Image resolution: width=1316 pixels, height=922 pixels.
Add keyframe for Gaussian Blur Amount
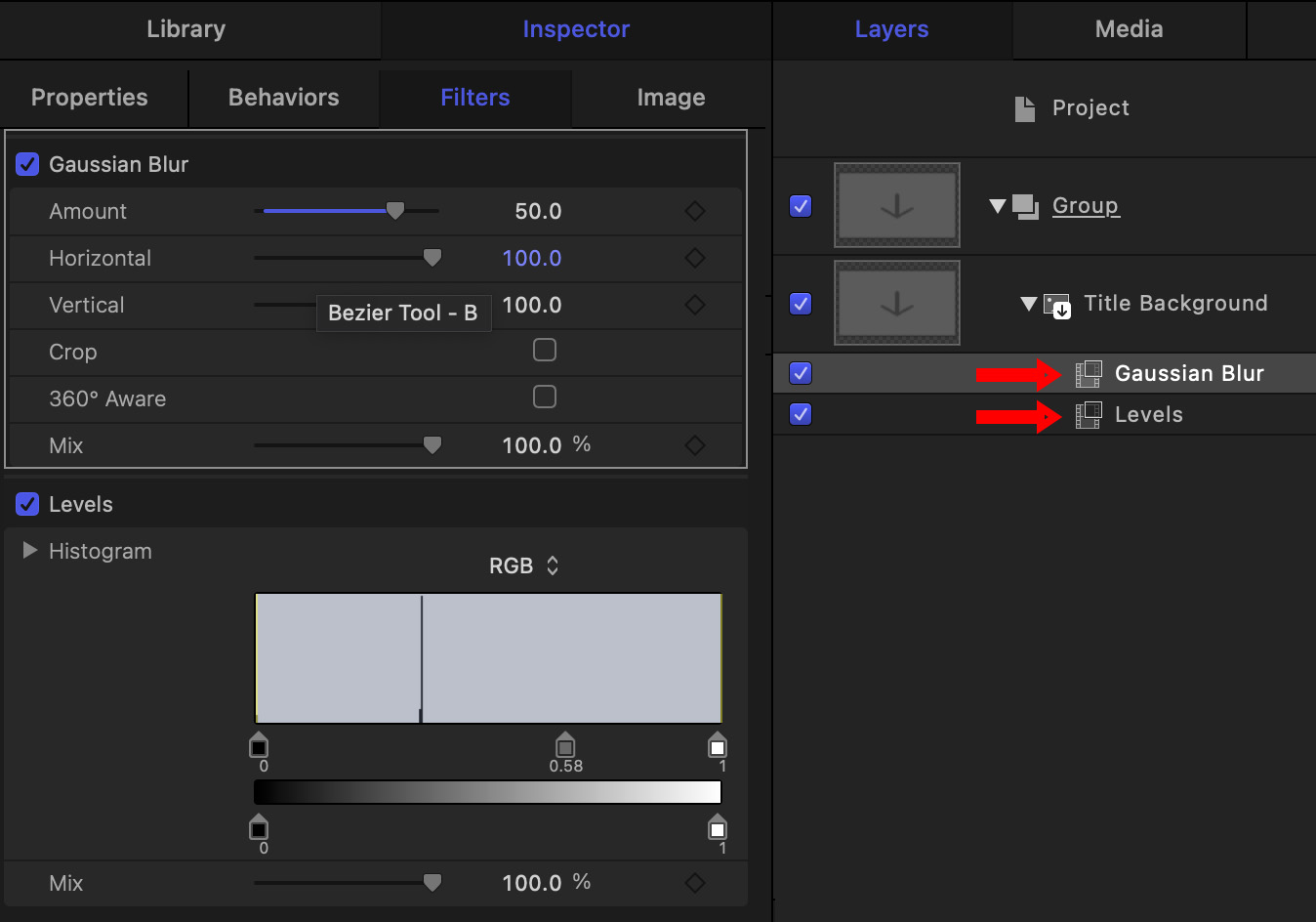[694, 211]
